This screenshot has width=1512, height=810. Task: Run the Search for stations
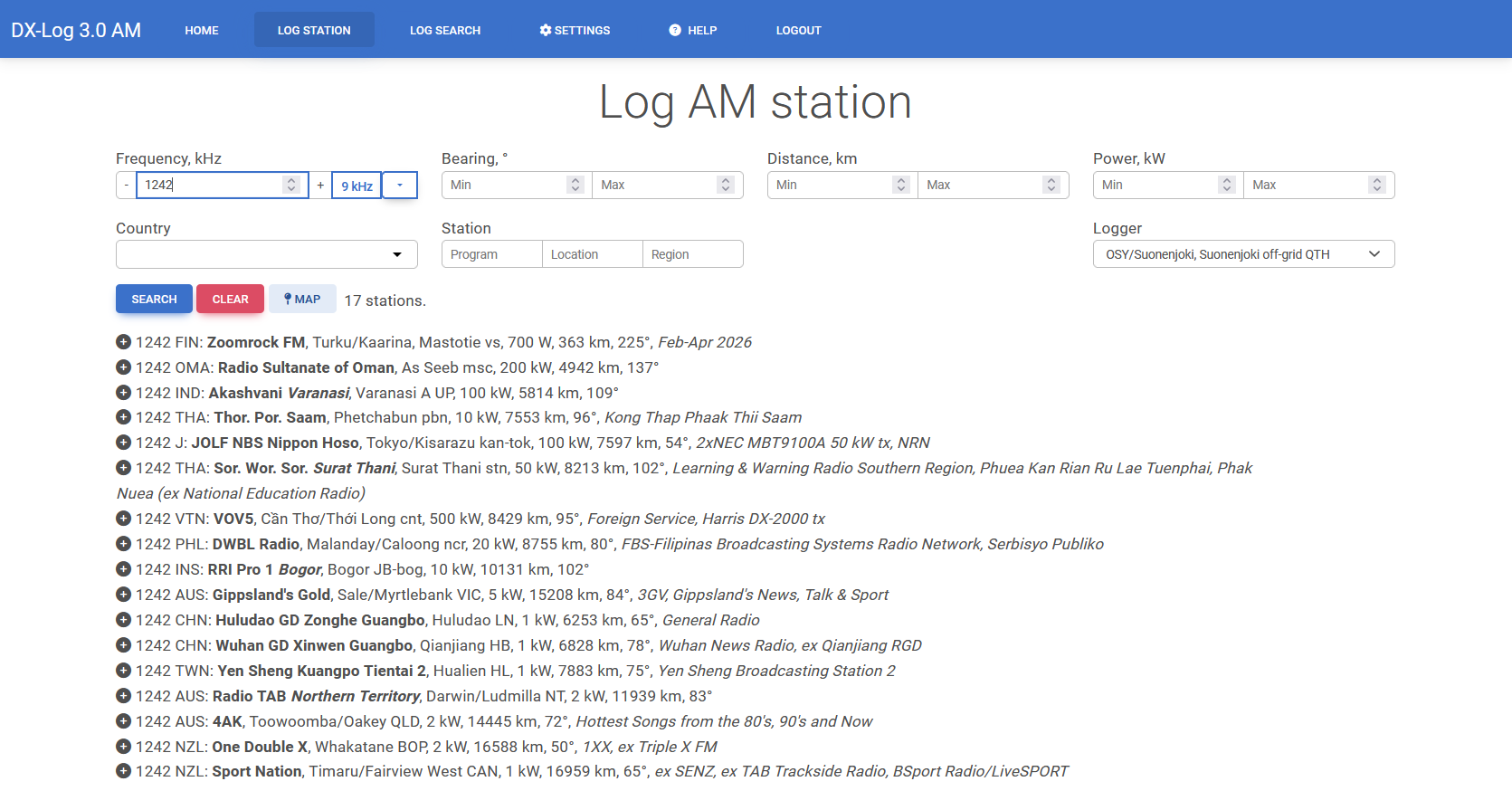point(154,299)
